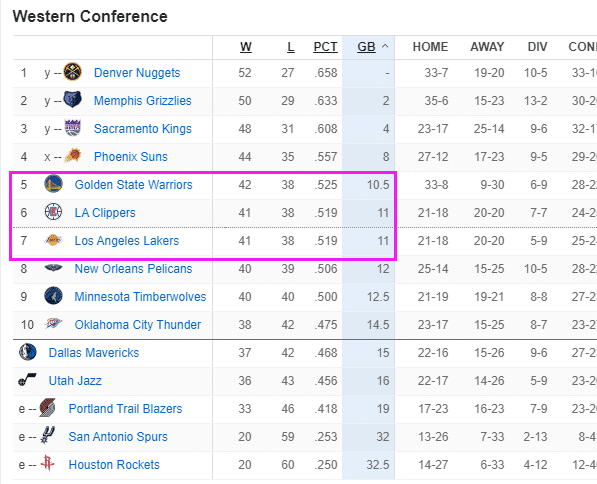
Task: Click the Denver Nuggets team logo
Action: pyautogui.click(x=72, y=72)
